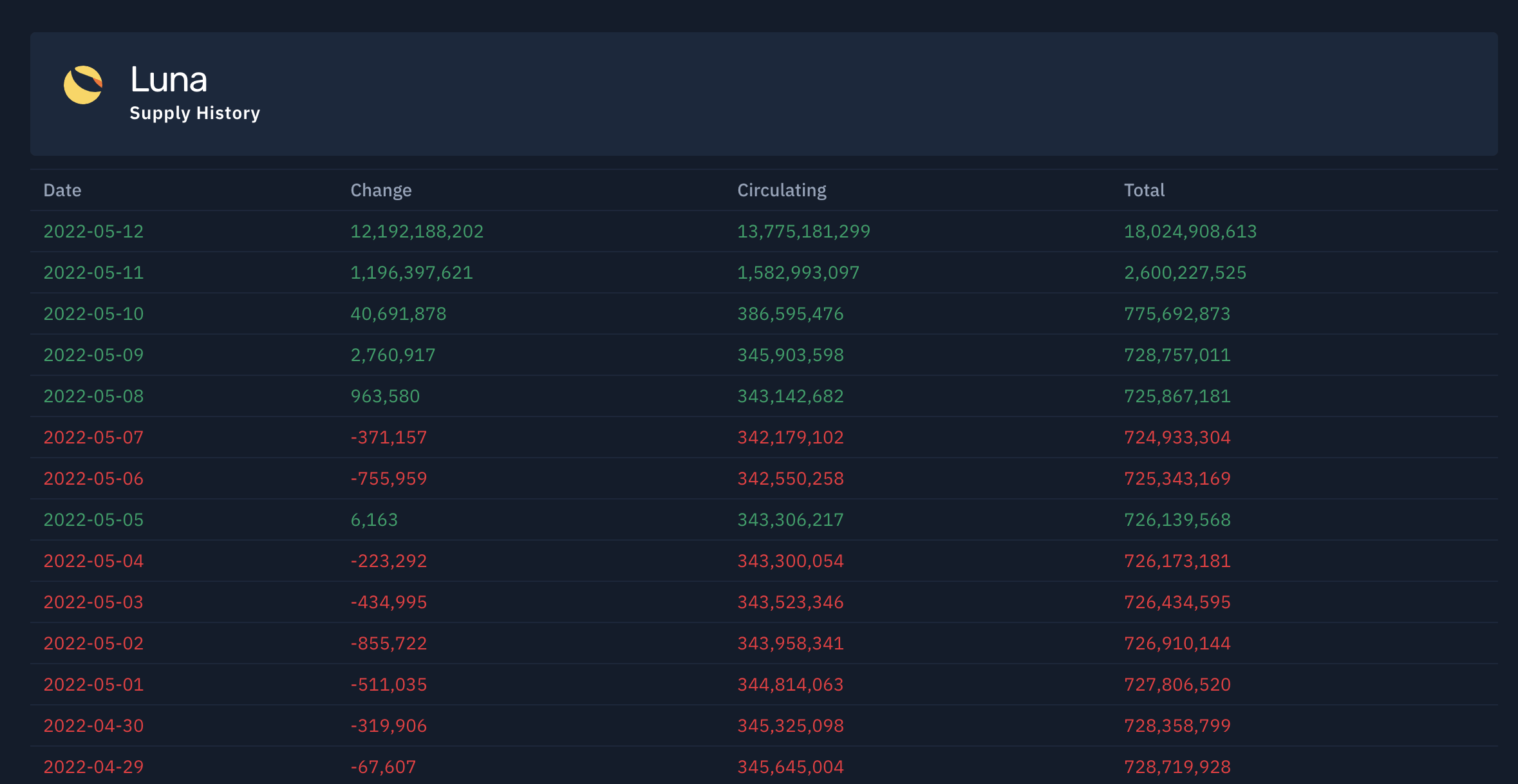Click total value 18,024,908,613
This screenshot has height=784, width=1518.
(1190, 232)
